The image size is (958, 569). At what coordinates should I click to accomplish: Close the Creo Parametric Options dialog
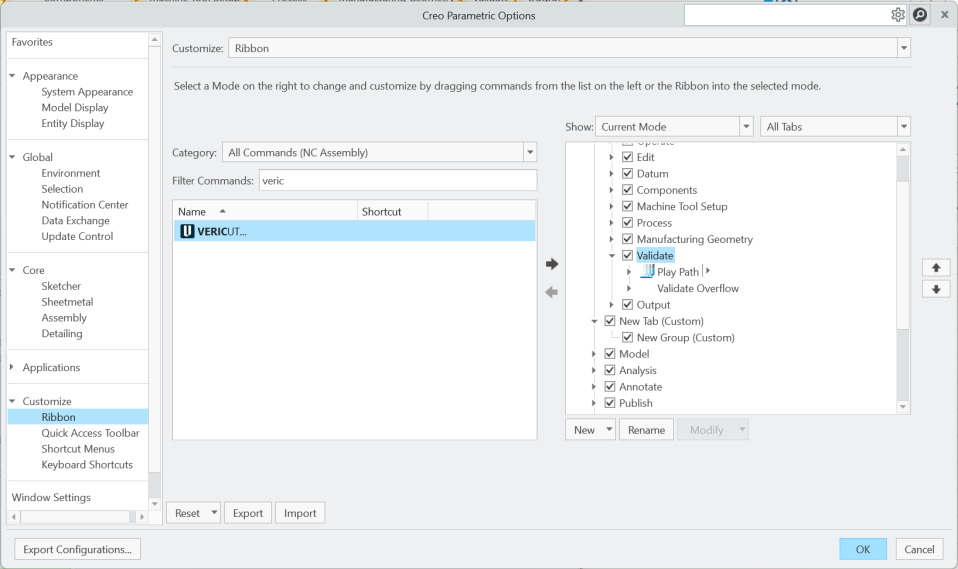[x=945, y=15]
